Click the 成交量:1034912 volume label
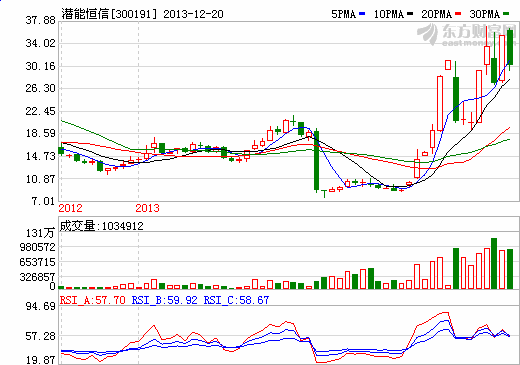520x365 pixels. click(101, 226)
